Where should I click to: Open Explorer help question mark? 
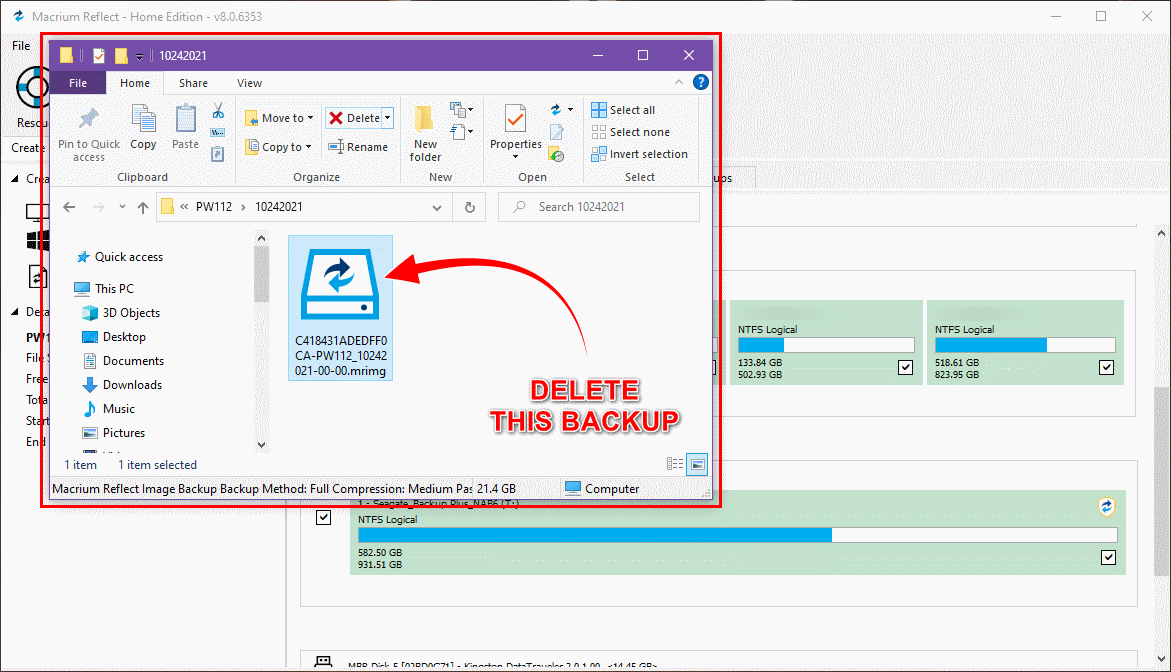tap(701, 82)
